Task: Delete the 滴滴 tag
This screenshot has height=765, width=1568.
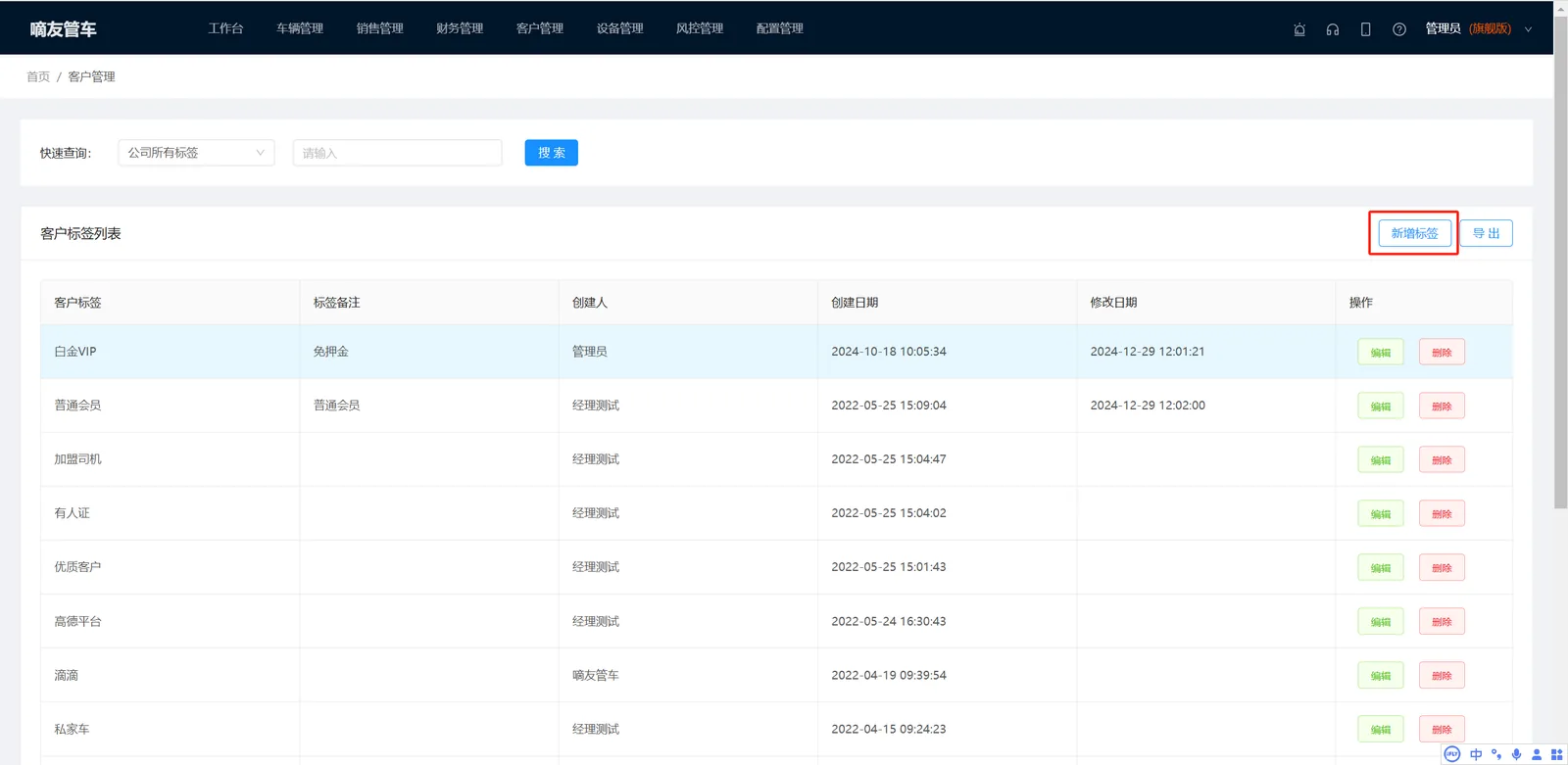Action: point(1442,676)
